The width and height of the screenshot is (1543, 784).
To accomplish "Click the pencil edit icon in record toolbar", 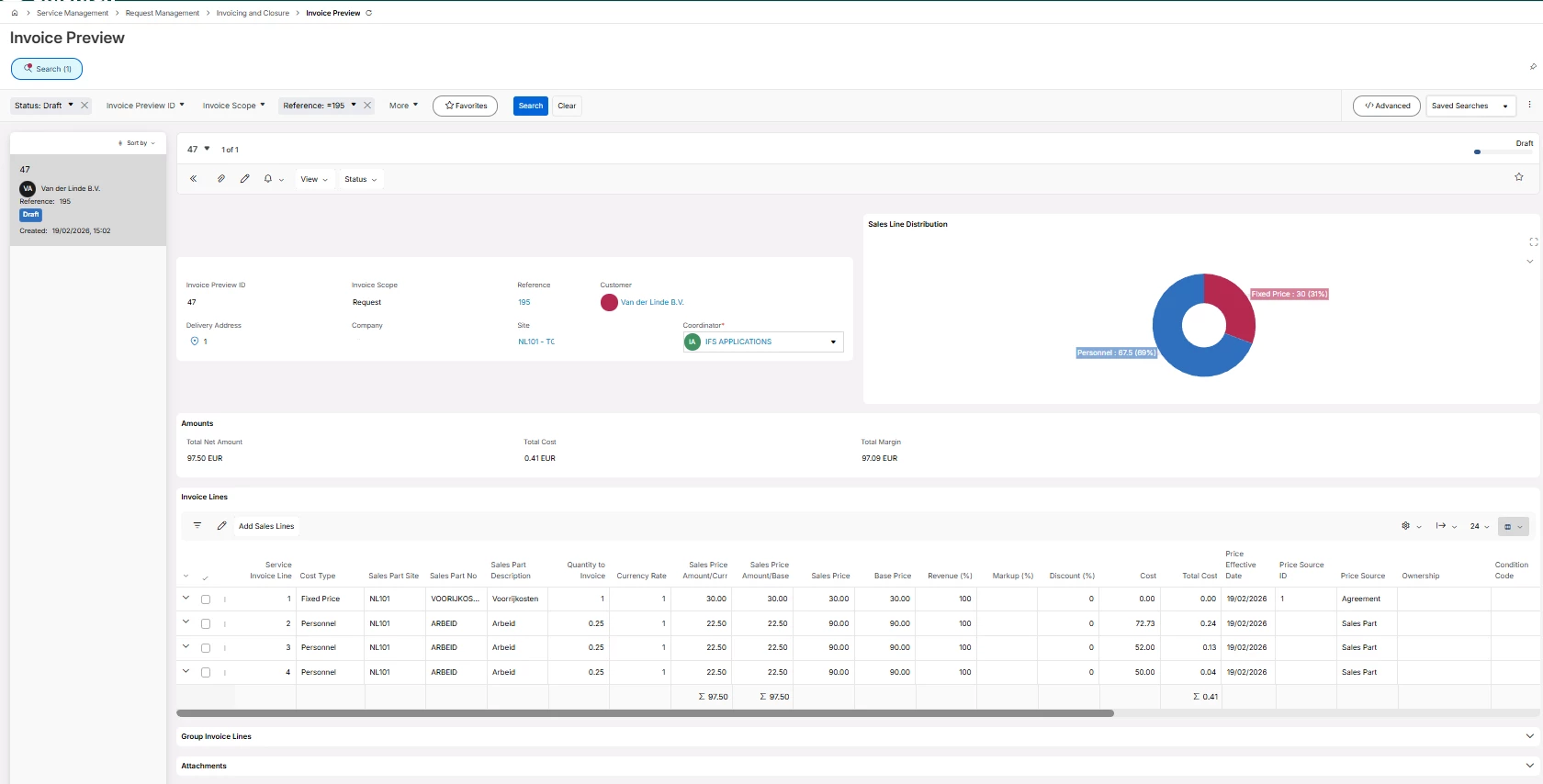I will pyautogui.click(x=244, y=179).
